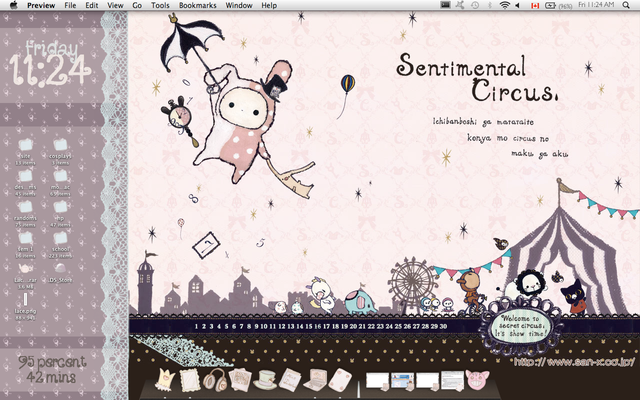Screen dimensions: 640x400
Task: Open the battery status menu
Action: coord(553,5)
